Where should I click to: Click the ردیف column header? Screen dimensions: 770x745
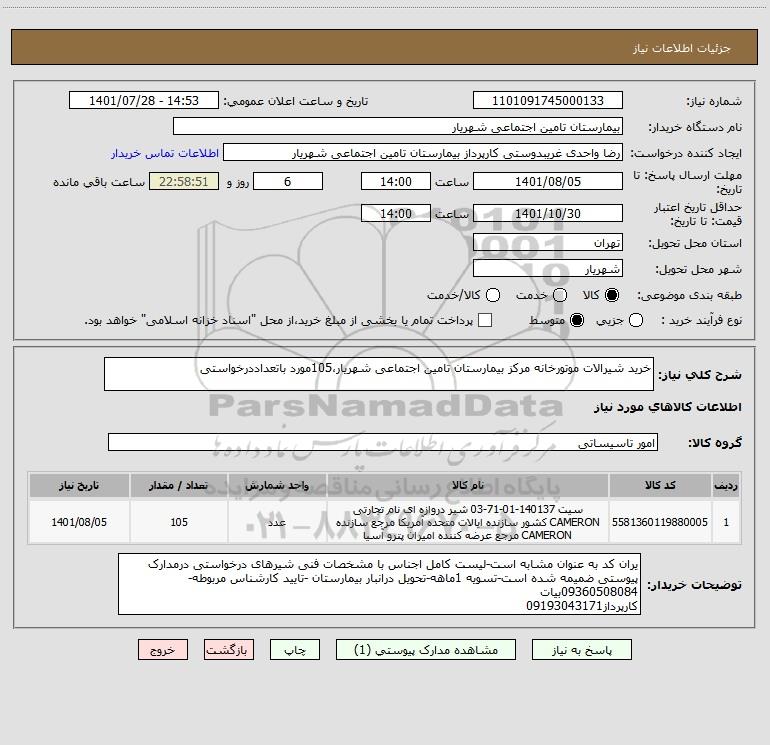[x=726, y=485]
